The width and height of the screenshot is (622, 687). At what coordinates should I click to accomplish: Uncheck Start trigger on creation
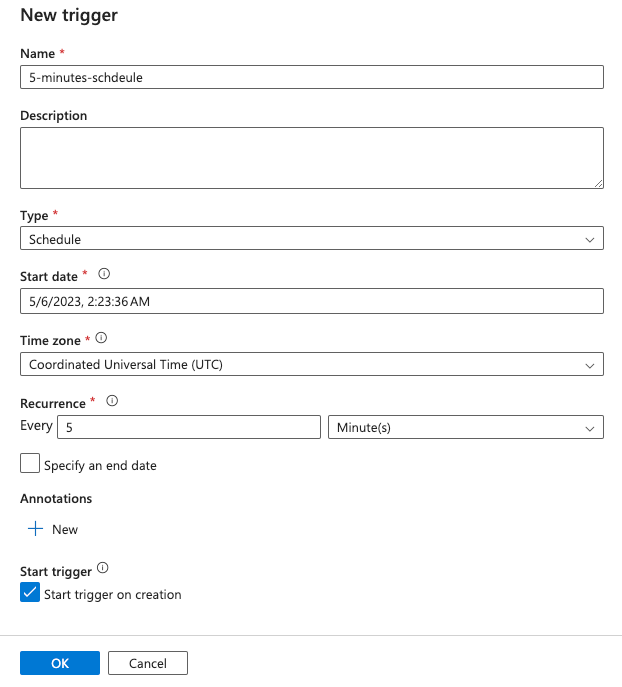tap(30, 593)
